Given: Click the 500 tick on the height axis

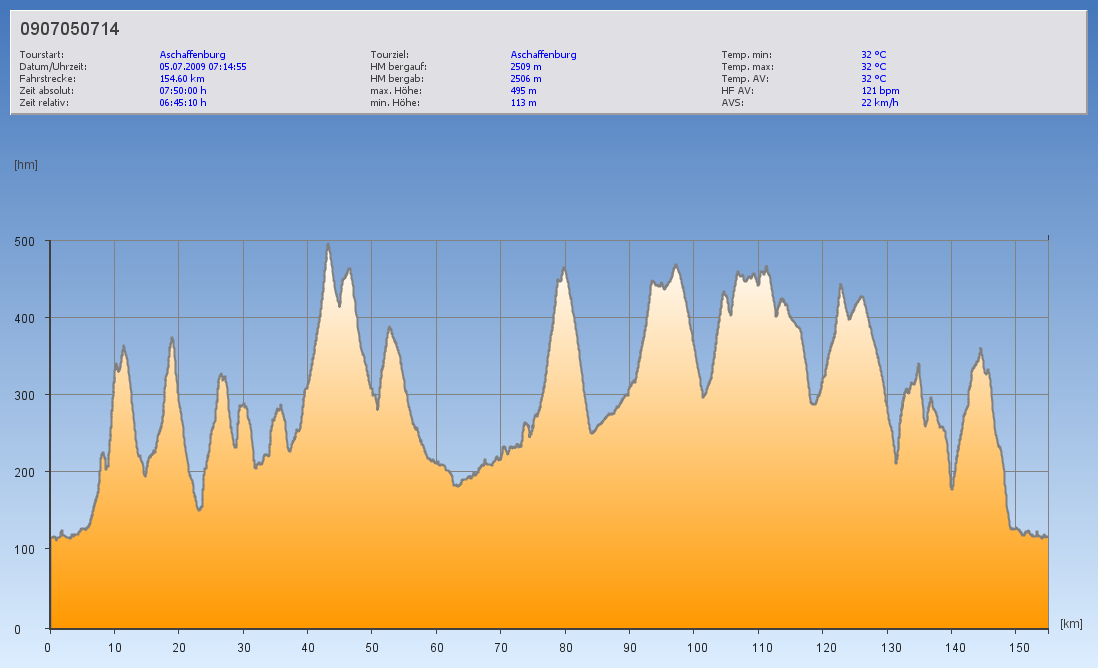Looking at the screenshot, I should click(24, 241).
